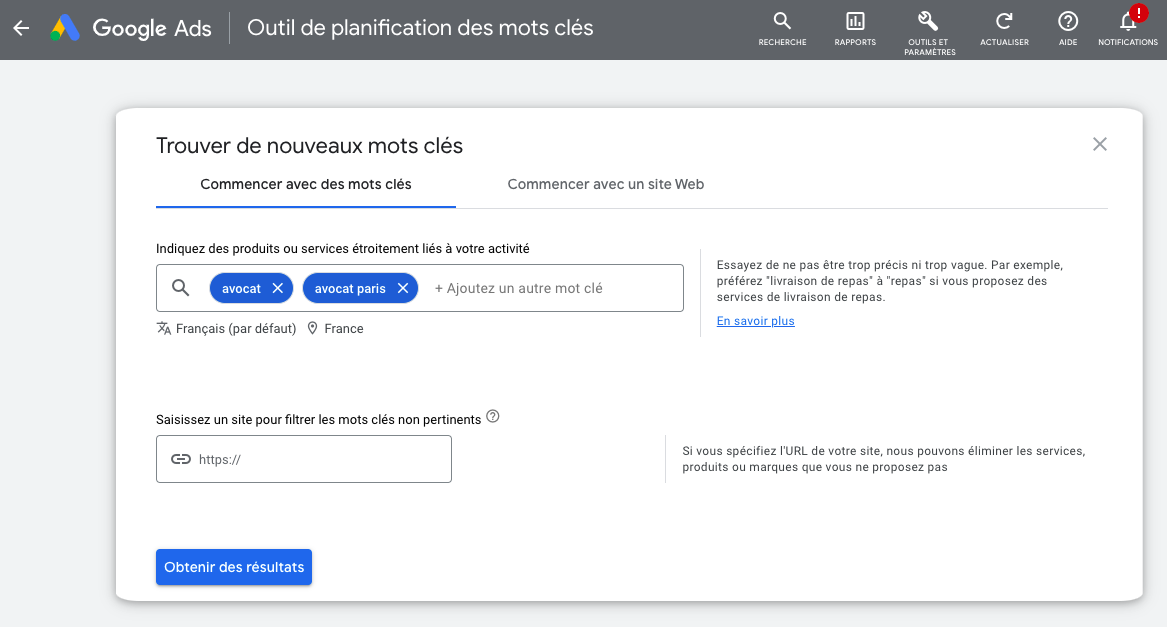Viewport: 1167px width, 627px height.
Task: Open the Rapports chart icon
Action: [x=855, y=22]
